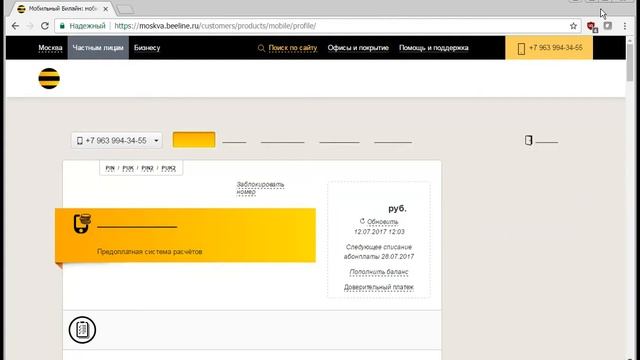This screenshot has width=640, height=360.
Task: Click the Мобильный Билайн tab title
Action: [63, 9]
